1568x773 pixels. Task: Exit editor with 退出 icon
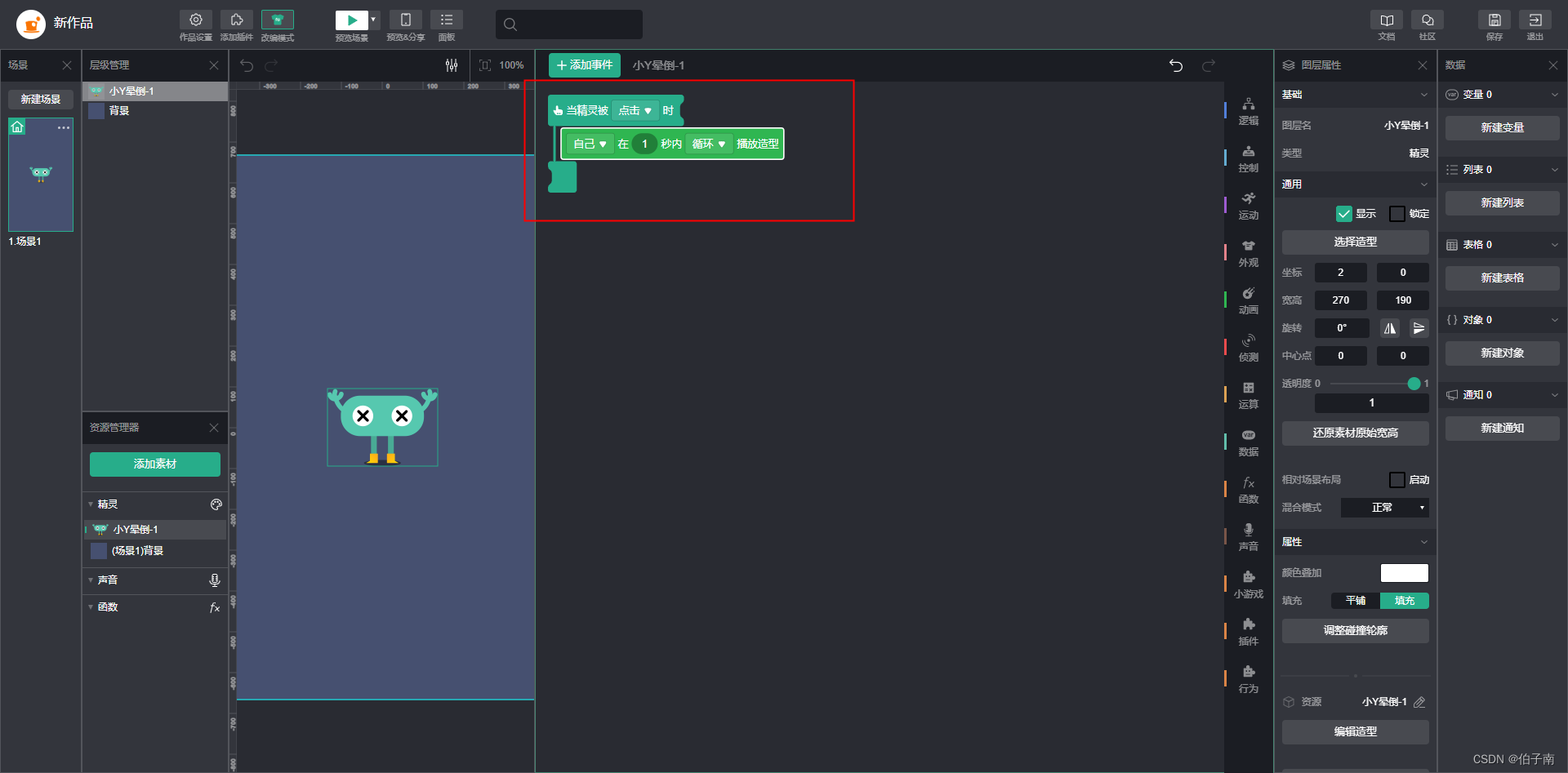point(1535,20)
